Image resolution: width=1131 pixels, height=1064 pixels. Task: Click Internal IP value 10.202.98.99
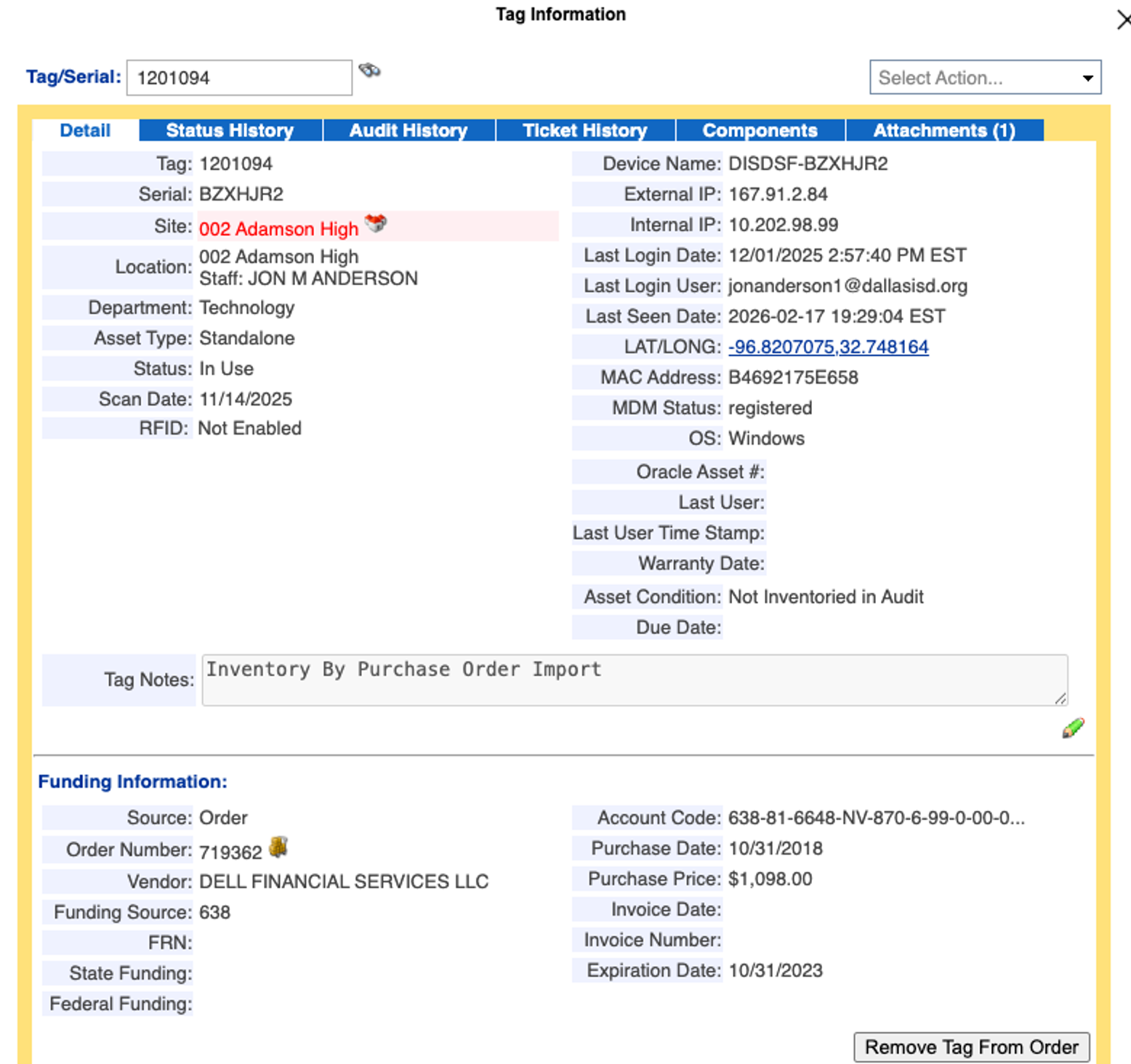(783, 225)
